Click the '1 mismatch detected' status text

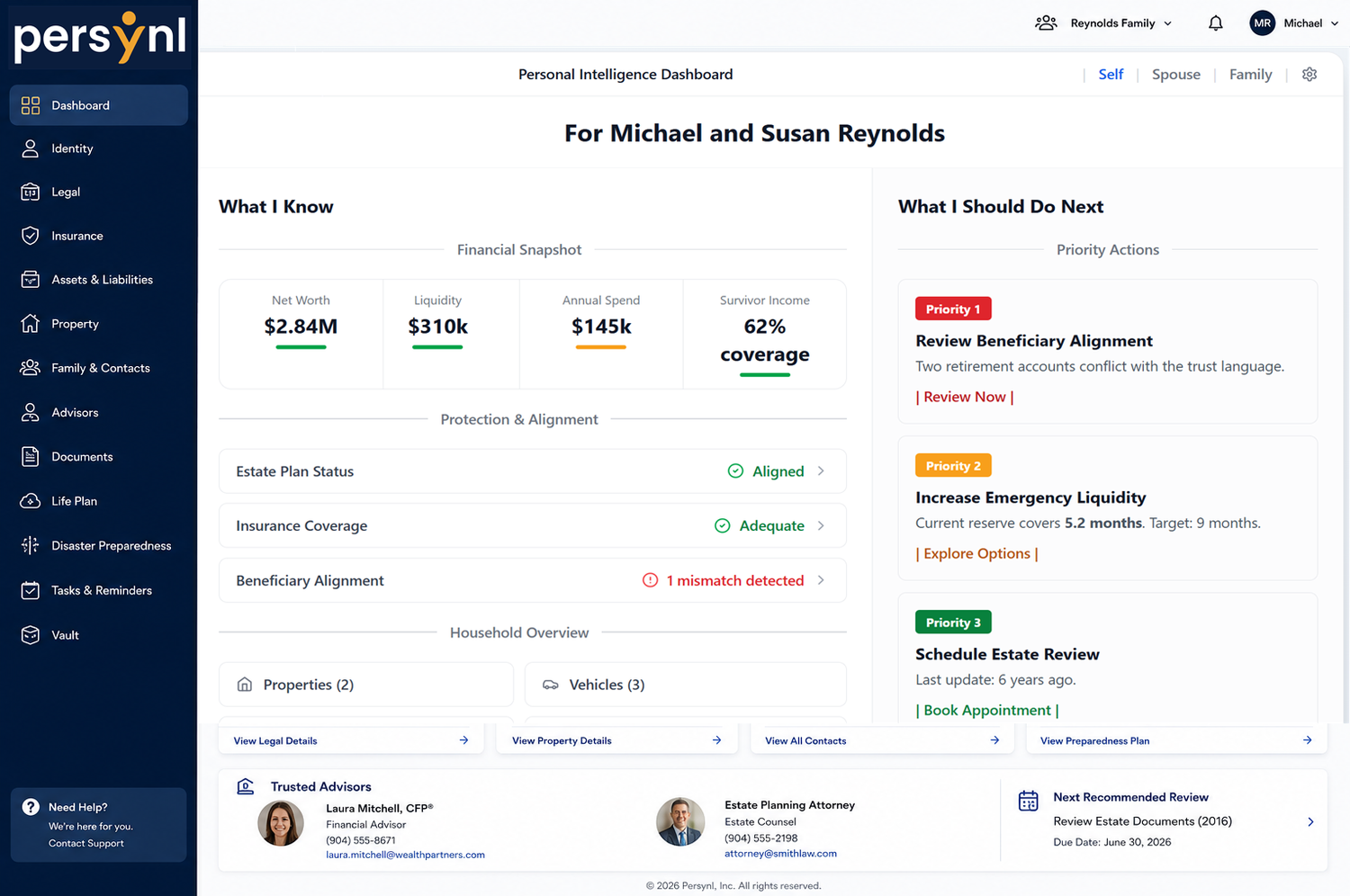point(735,580)
